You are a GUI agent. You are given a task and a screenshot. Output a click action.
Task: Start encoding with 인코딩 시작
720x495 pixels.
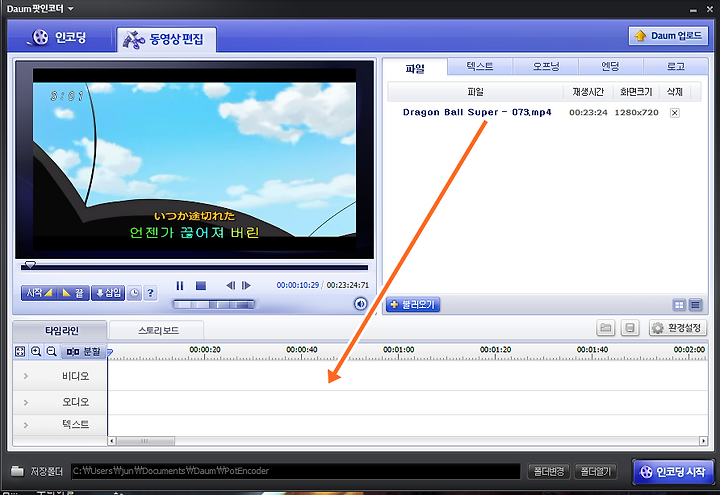click(x=673, y=472)
